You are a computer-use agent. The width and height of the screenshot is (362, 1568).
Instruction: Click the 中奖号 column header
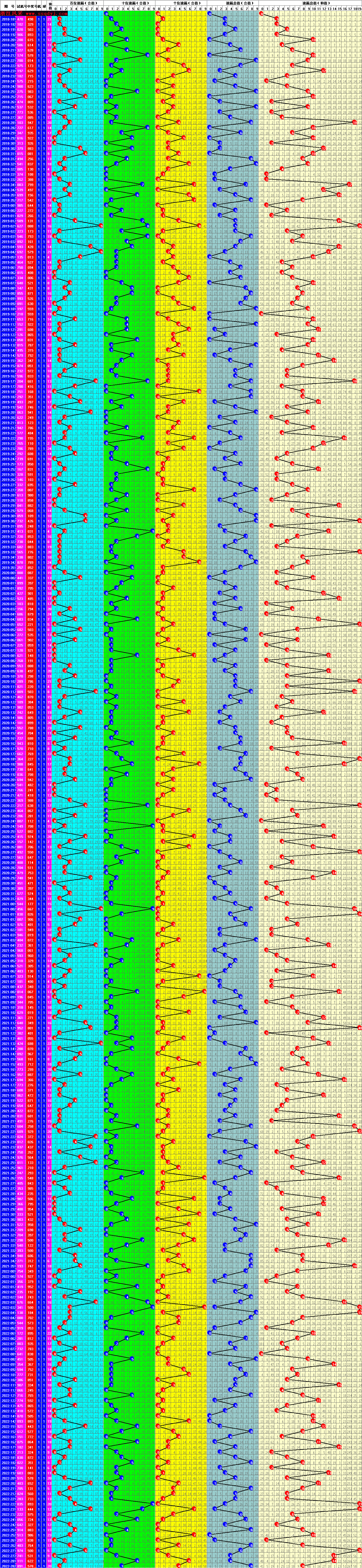coord(32,6)
